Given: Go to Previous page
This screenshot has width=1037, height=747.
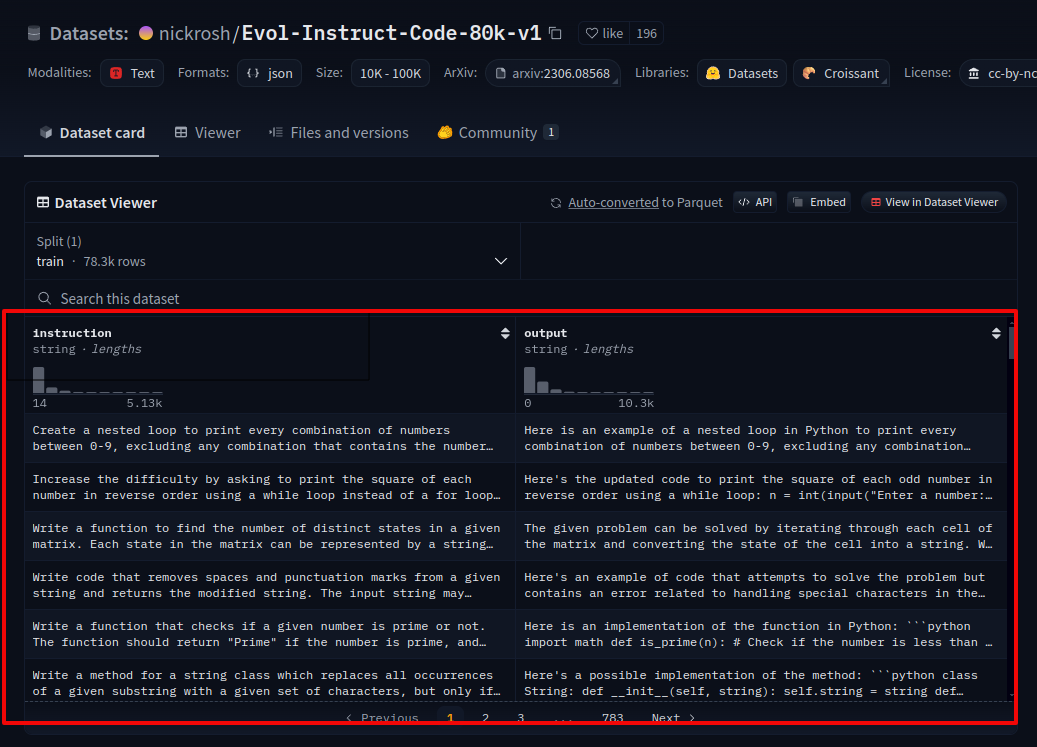Looking at the screenshot, I should [382, 718].
